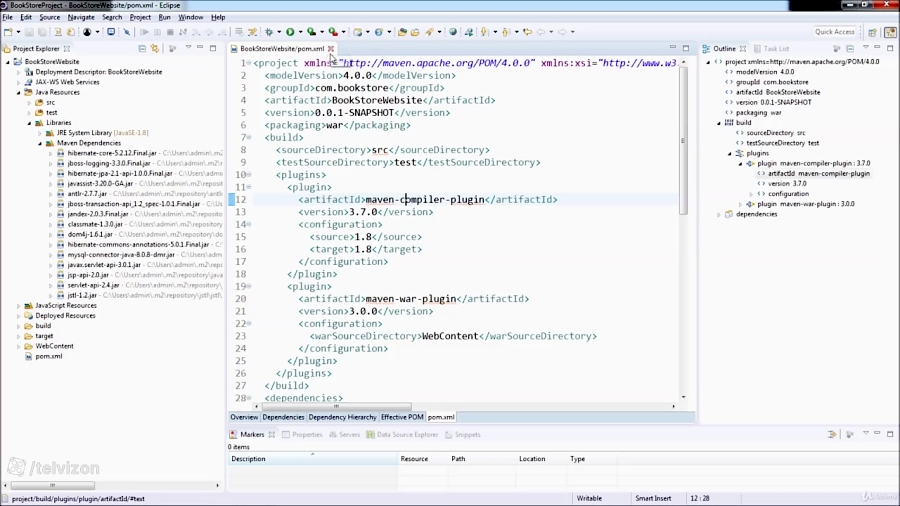This screenshot has height=506, width=900.
Task: Open the Outline view menu triangle
Action: pos(866,48)
